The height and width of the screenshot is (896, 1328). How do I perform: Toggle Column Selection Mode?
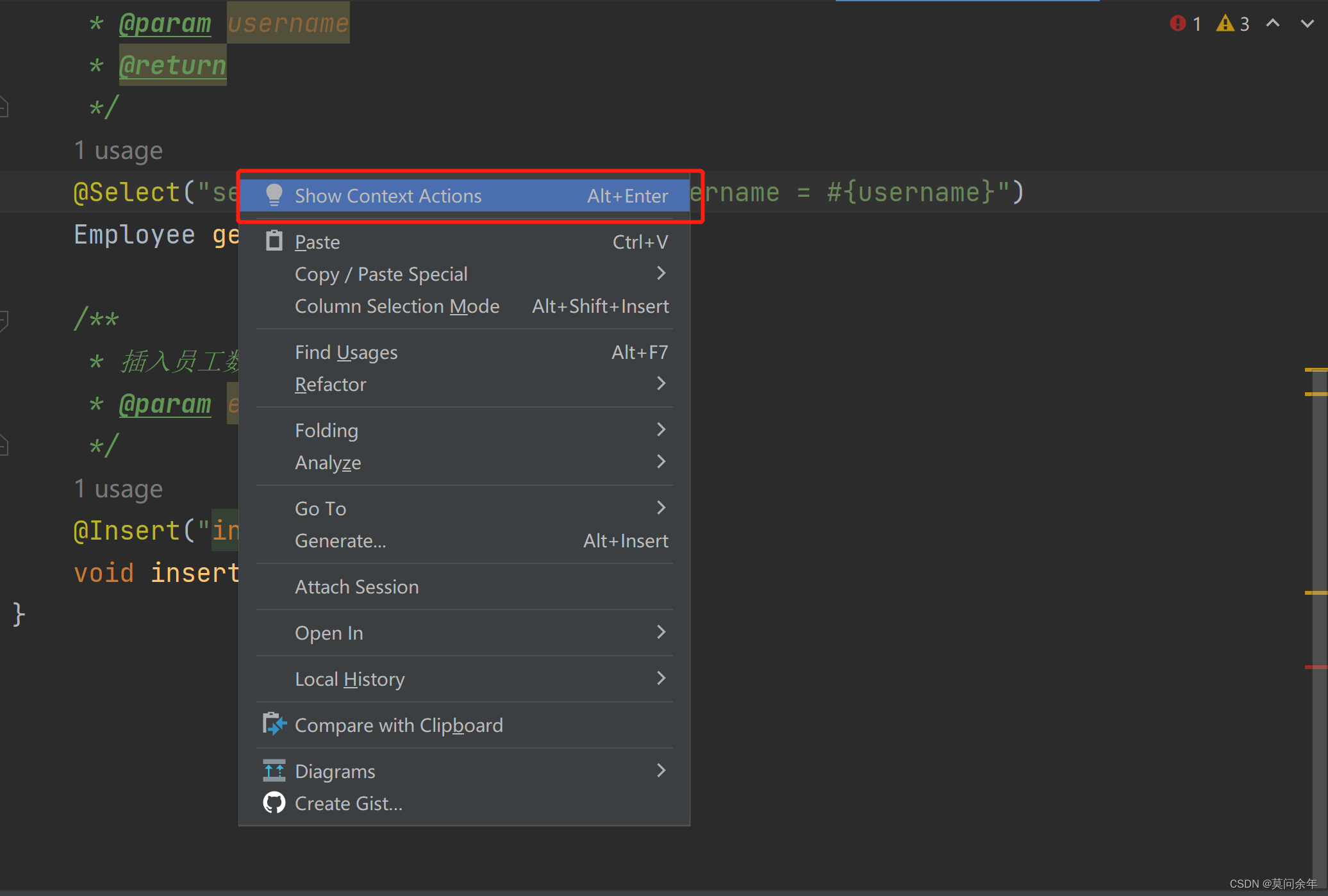click(x=397, y=306)
